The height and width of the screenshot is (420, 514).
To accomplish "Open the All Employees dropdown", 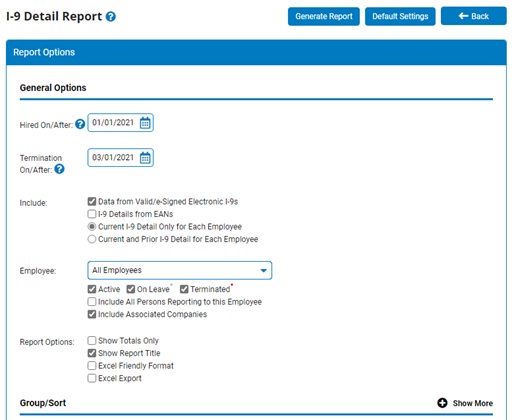I will click(180, 270).
